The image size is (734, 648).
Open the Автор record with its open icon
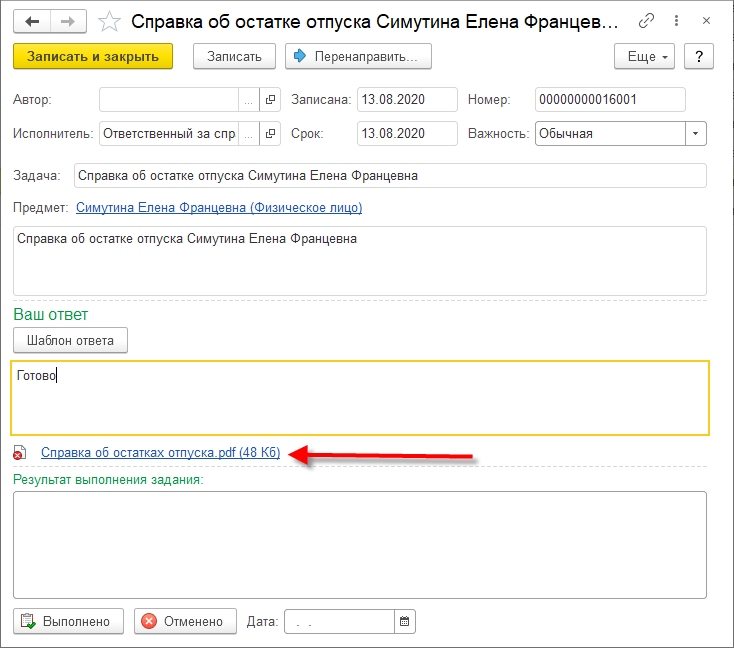pyautogui.click(x=269, y=100)
